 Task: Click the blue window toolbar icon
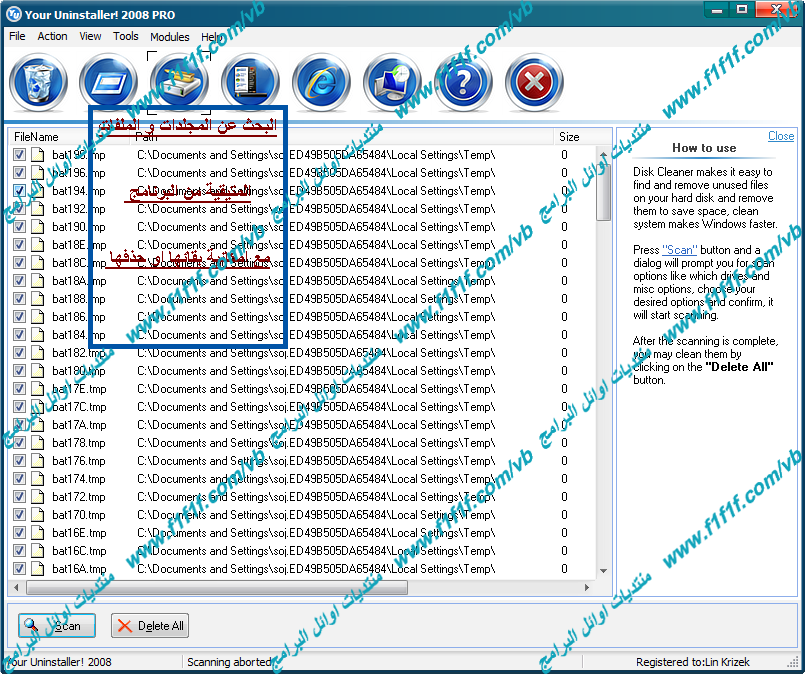108,82
